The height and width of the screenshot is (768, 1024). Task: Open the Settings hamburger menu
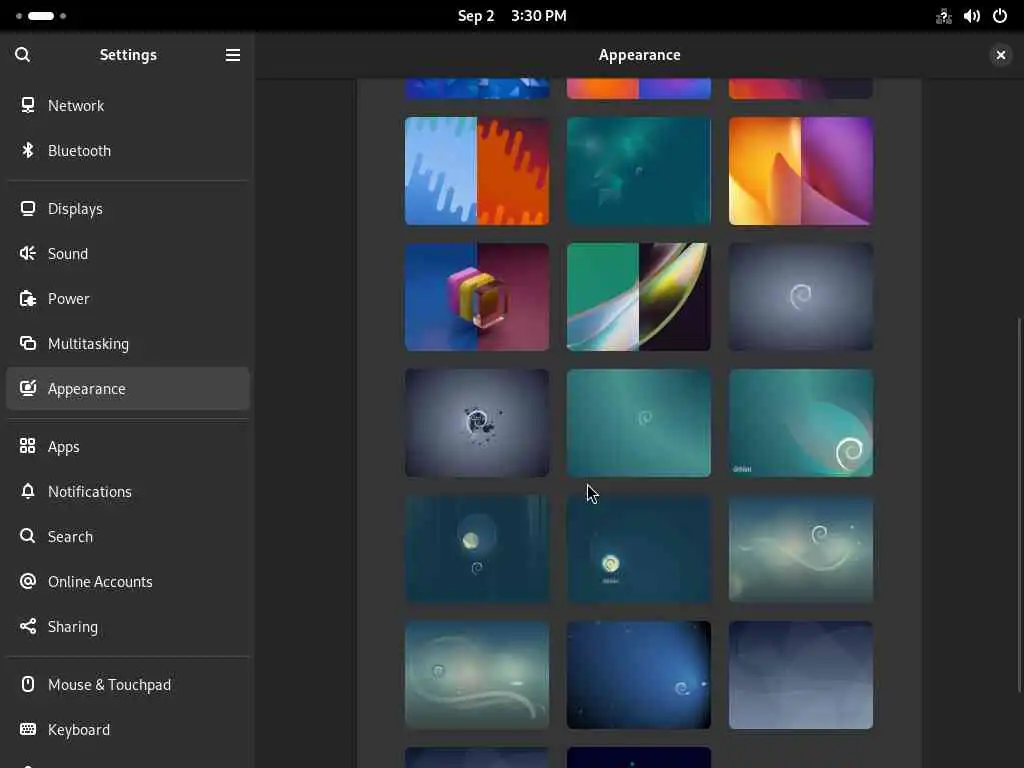point(232,55)
